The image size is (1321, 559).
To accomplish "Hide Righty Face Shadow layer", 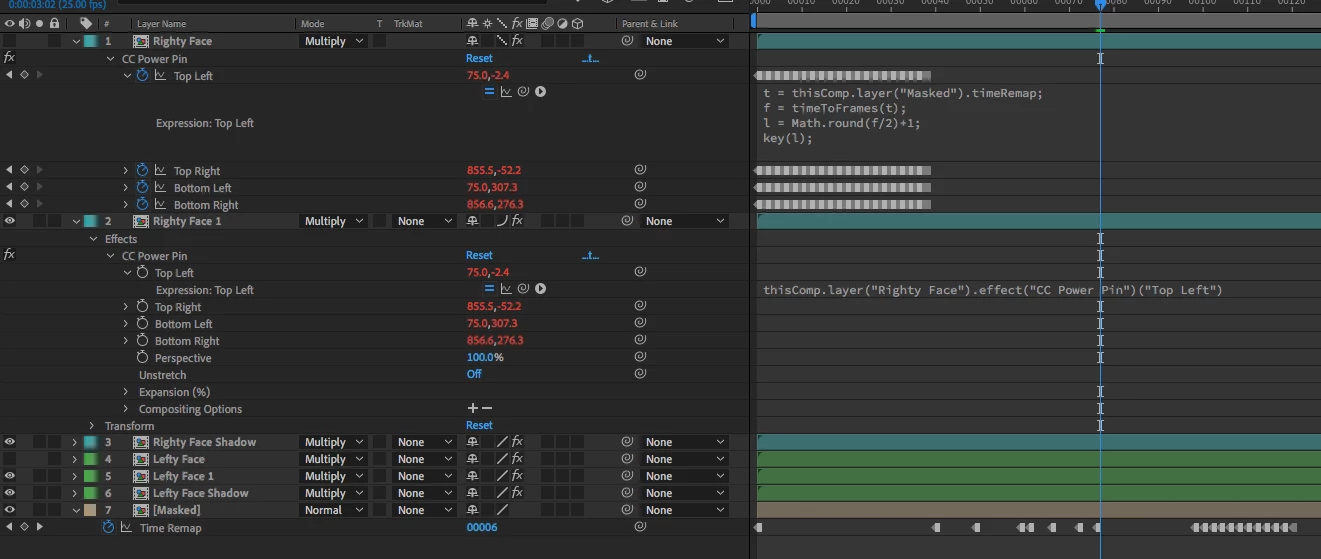I will (x=10, y=442).
